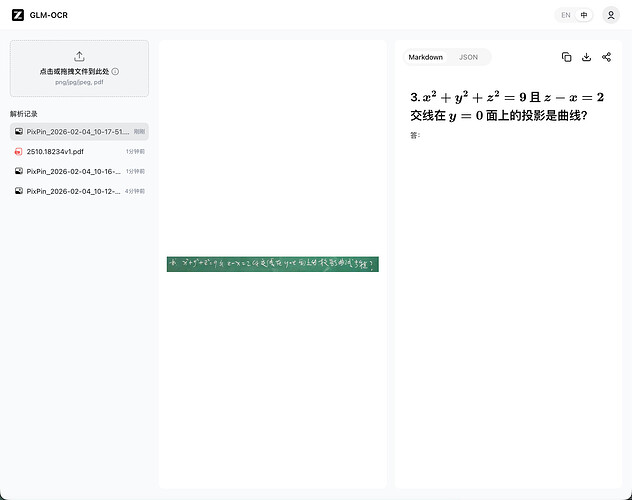Viewport: 632px width, 500px height.
Task: Click the png/jpg/jpeg, pdf format hint
Action: [x=79, y=82]
